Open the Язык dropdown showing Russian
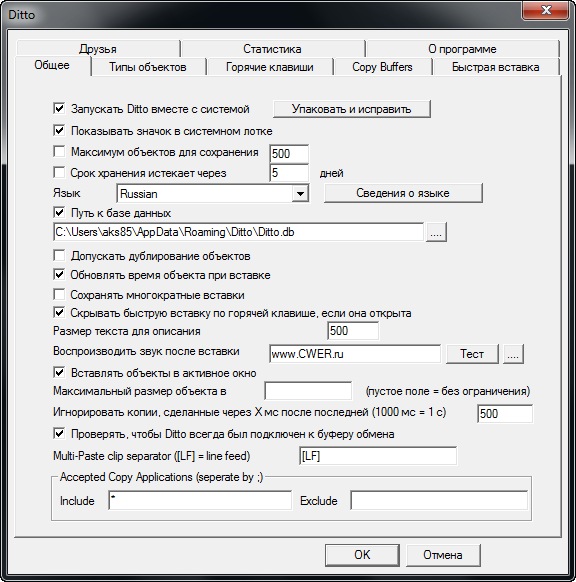 click(x=300, y=193)
